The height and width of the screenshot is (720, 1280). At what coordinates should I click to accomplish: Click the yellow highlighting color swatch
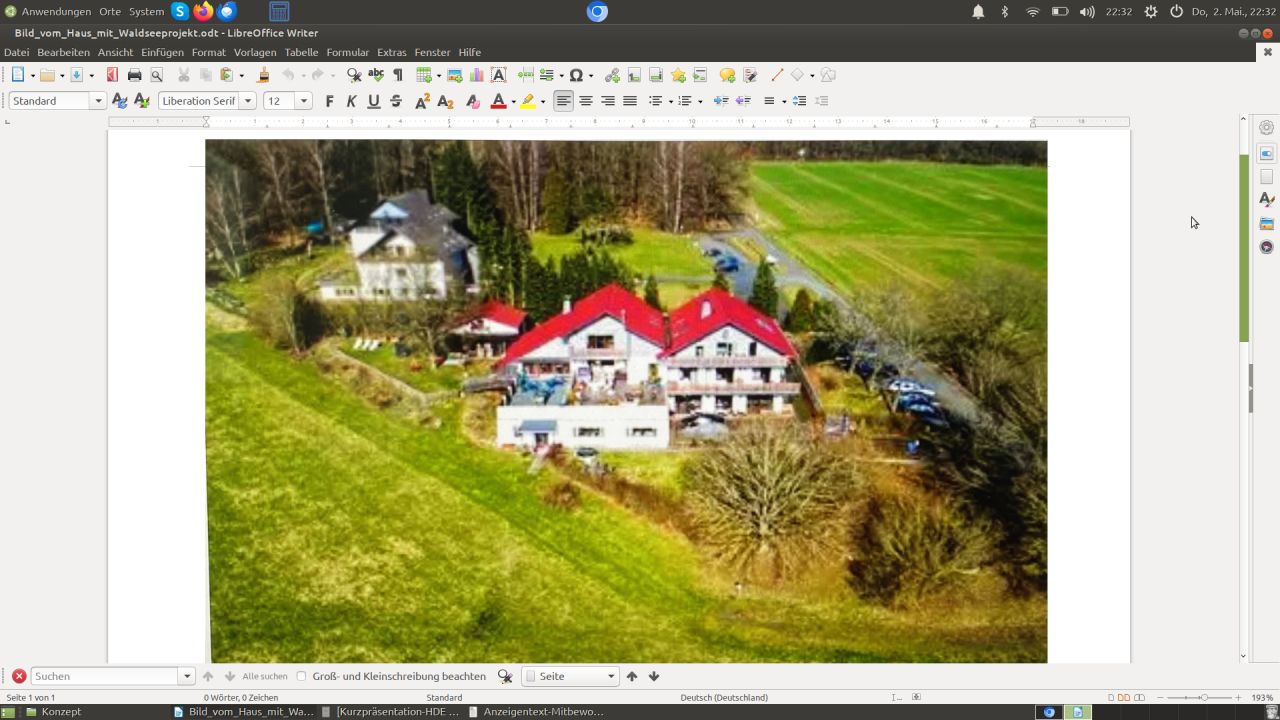[527, 101]
